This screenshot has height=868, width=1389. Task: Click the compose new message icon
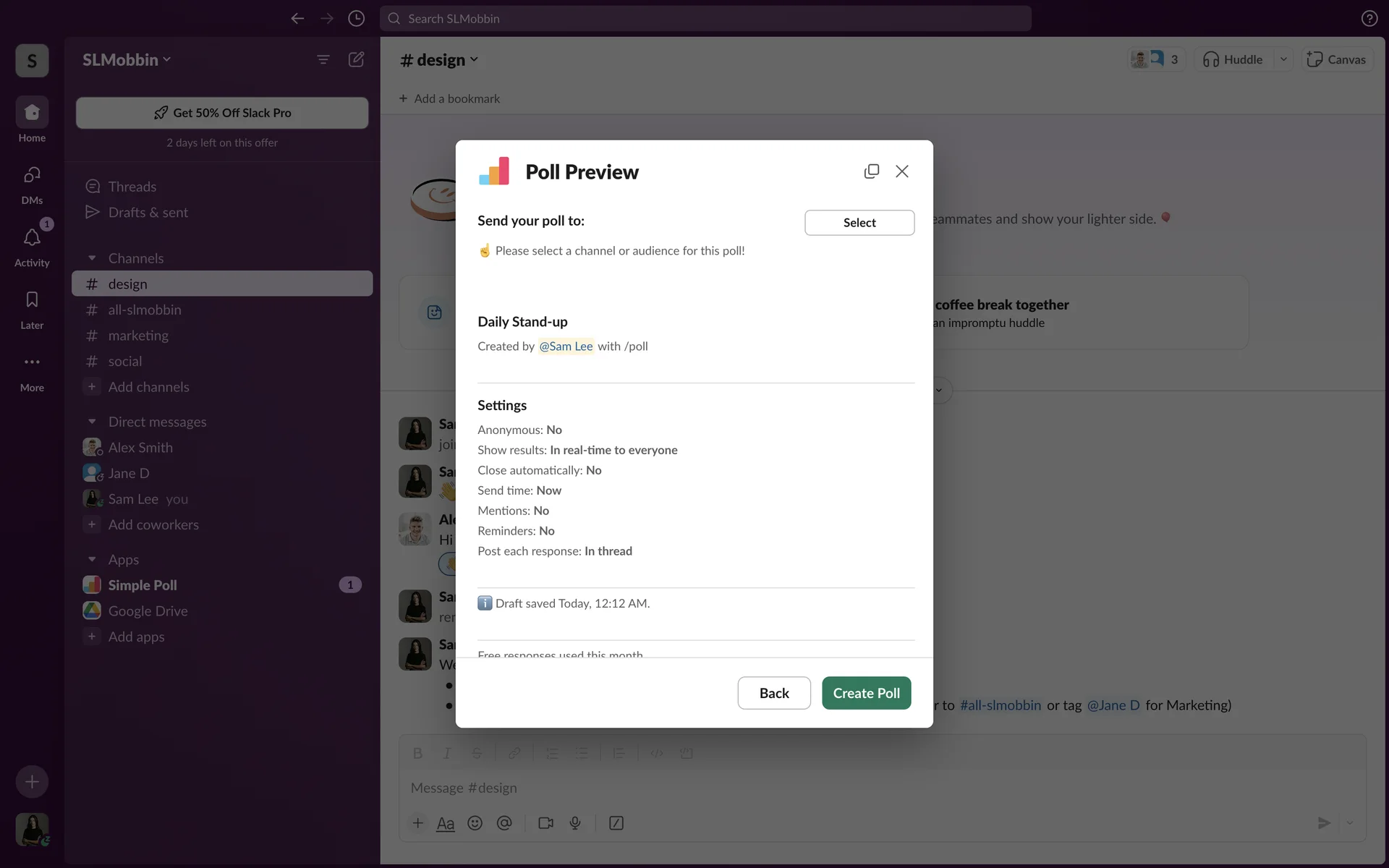coord(356,59)
